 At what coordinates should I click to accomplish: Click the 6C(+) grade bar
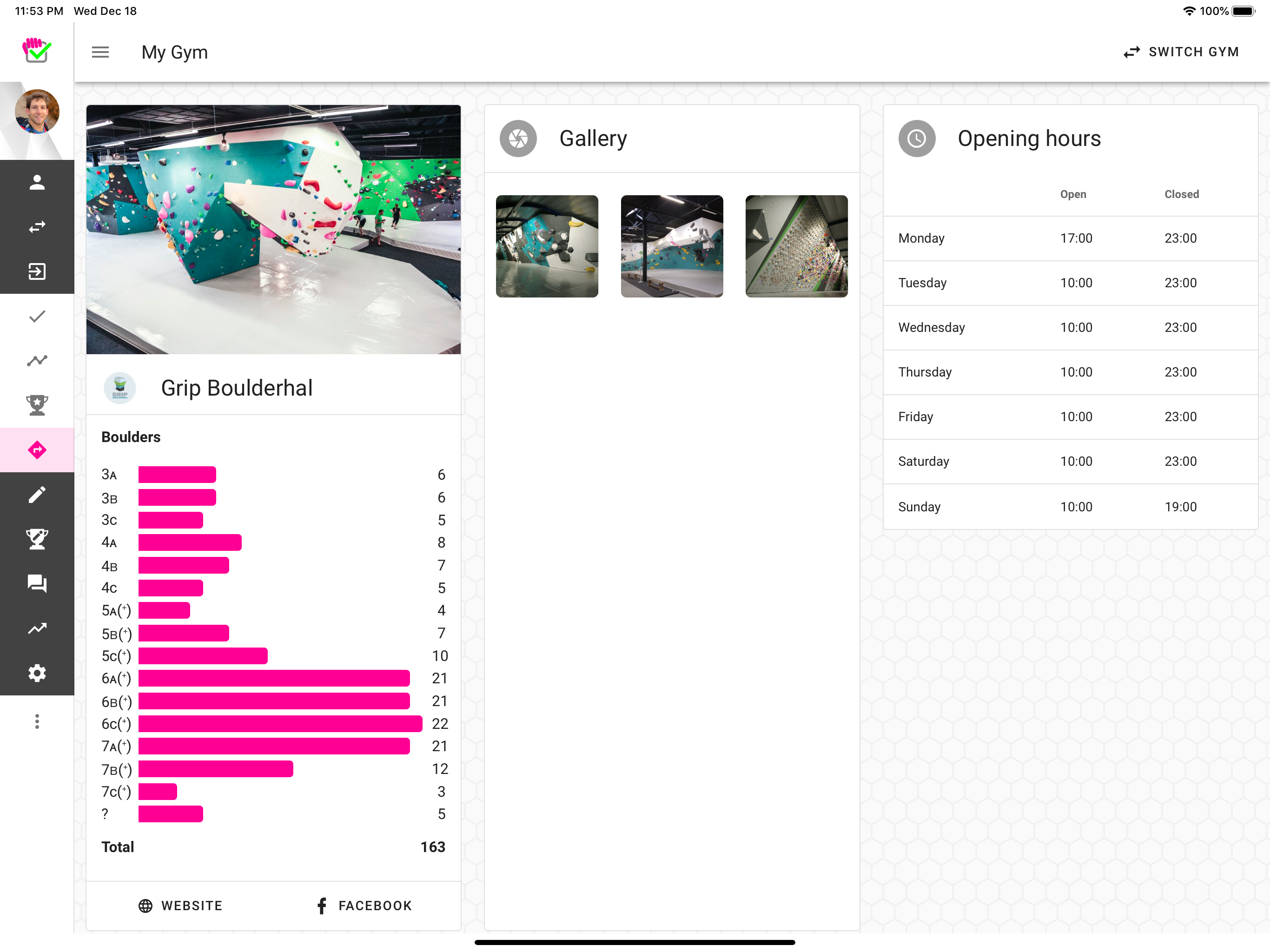coord(280,724)
